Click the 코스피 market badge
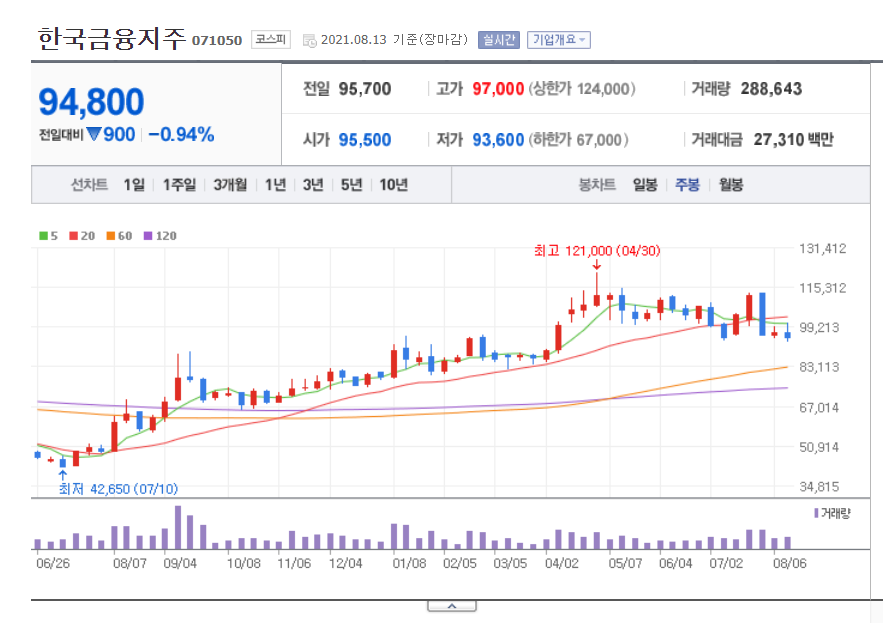 tap(271, 39)
